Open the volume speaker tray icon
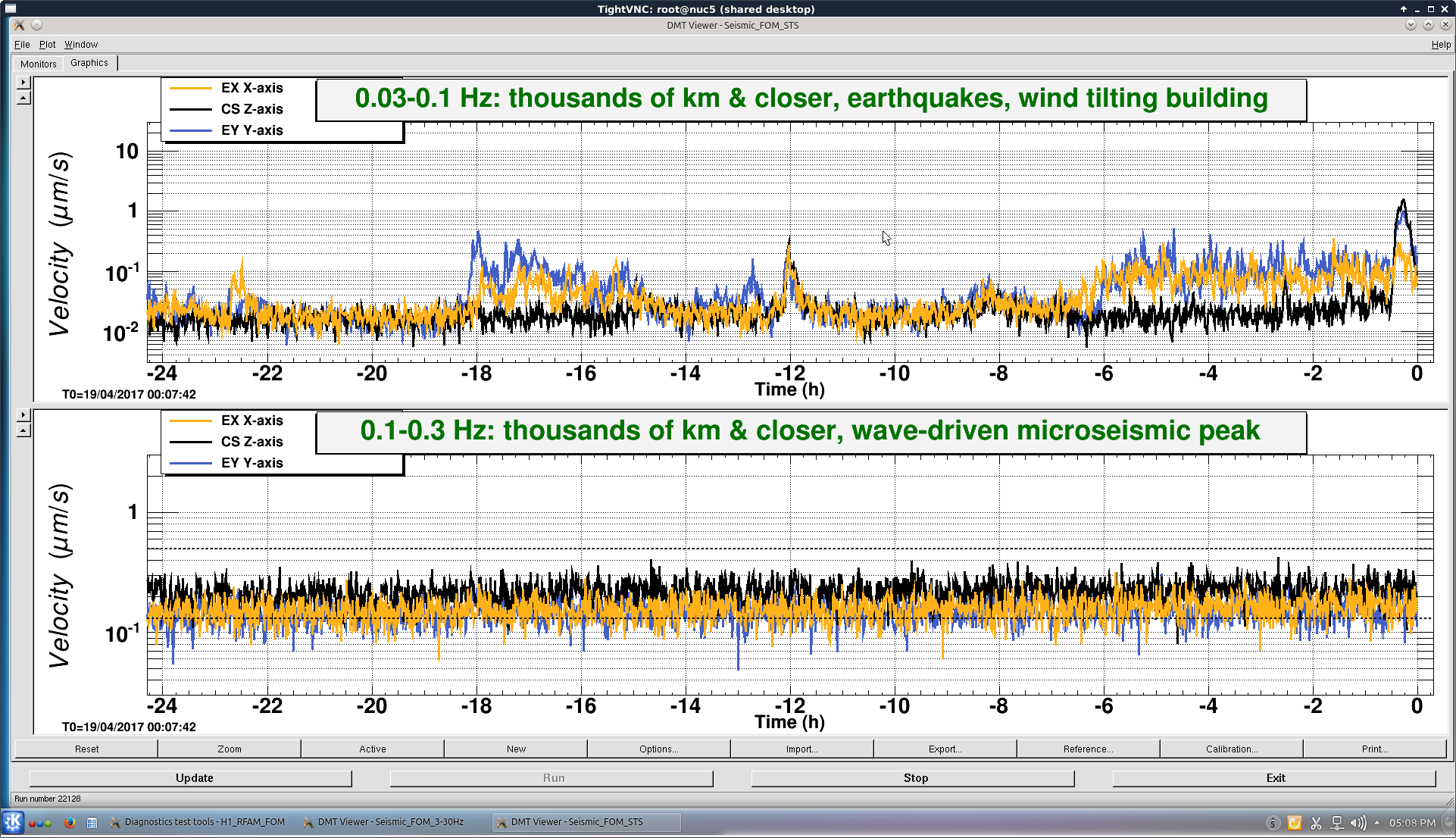Viewport: 1456px width, 838px height. [1358, 822]
